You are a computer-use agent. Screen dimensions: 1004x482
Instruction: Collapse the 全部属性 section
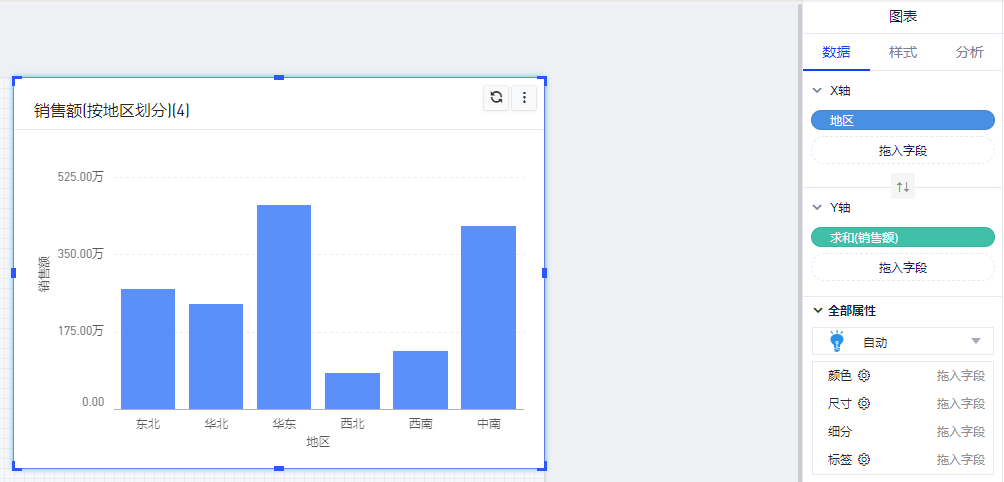[x=818, y=311]
